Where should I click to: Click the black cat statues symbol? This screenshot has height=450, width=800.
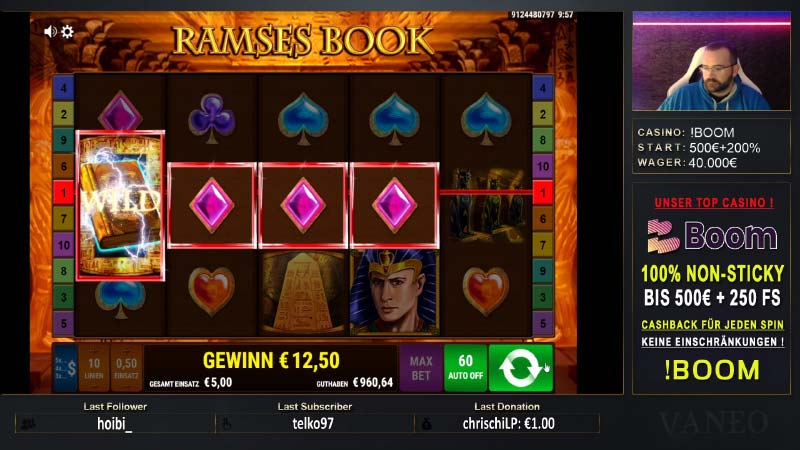click(486, 206)
